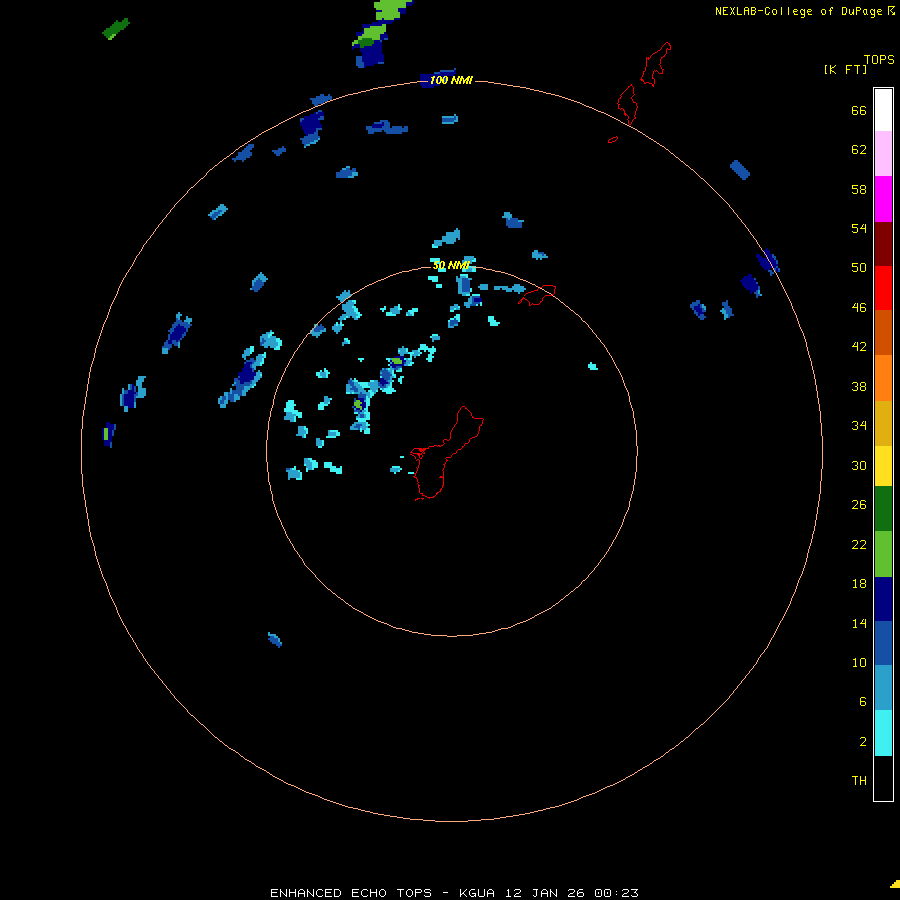900x900 pixels.
Task: Click the cyan legend swatch
Action: tap(883, 733)
